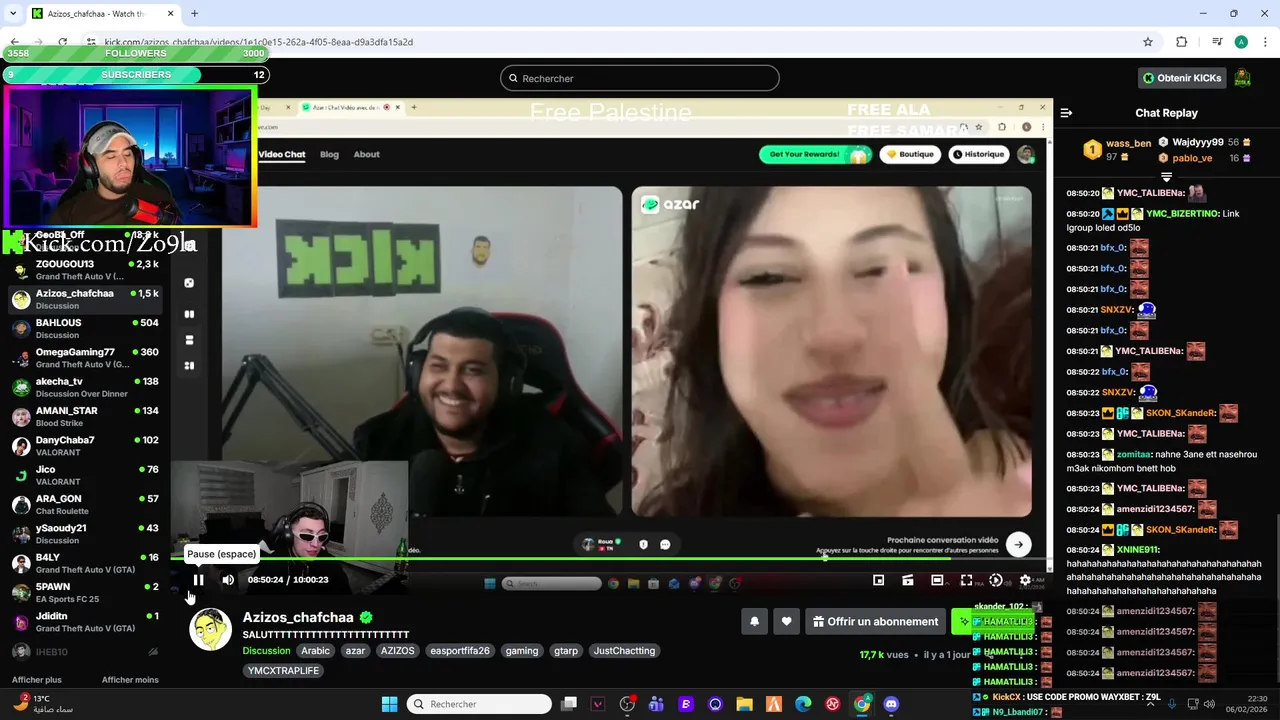Viewport: 1280px width, 720px height.
Task: Open picture-in-picture mini player
Action: point(878,580)
